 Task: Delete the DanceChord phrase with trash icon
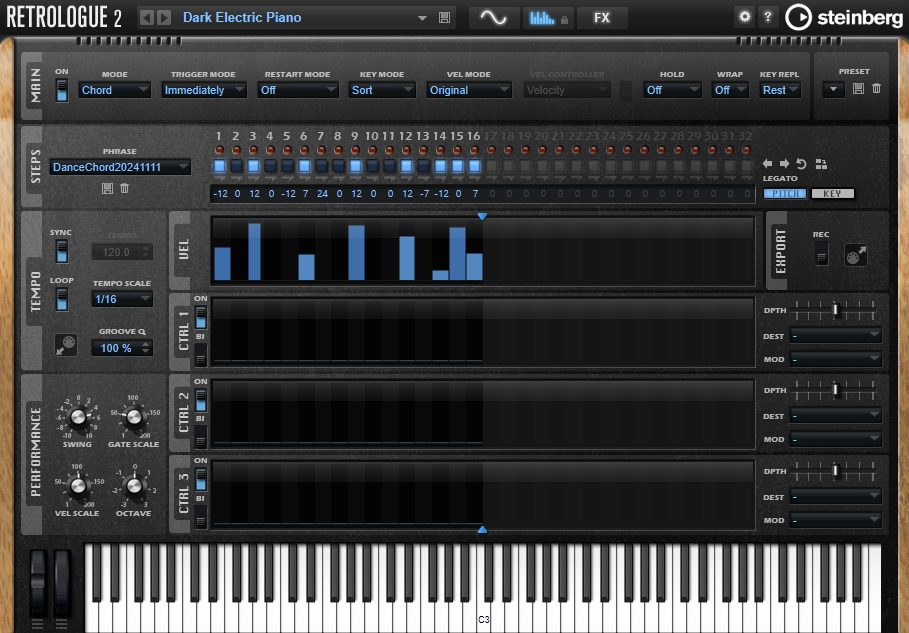[125, 188]
